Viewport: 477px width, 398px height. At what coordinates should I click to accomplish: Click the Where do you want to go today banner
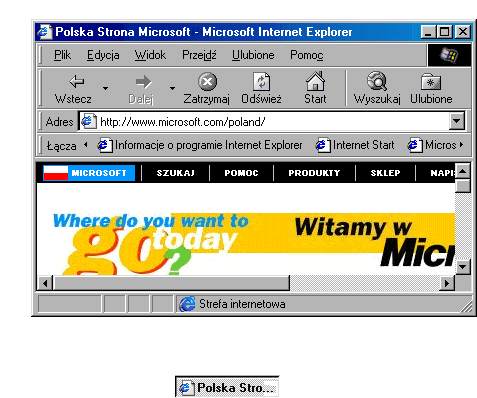(x=151, y=243)
